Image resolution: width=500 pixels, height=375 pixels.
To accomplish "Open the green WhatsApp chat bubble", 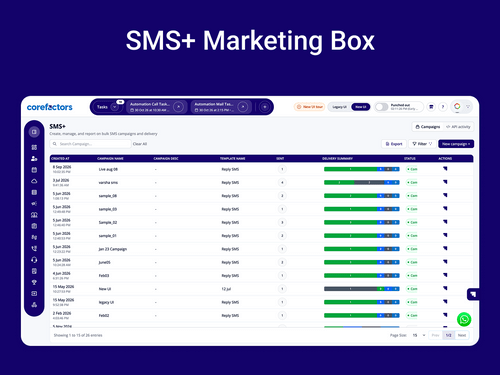I will [464, 319].
